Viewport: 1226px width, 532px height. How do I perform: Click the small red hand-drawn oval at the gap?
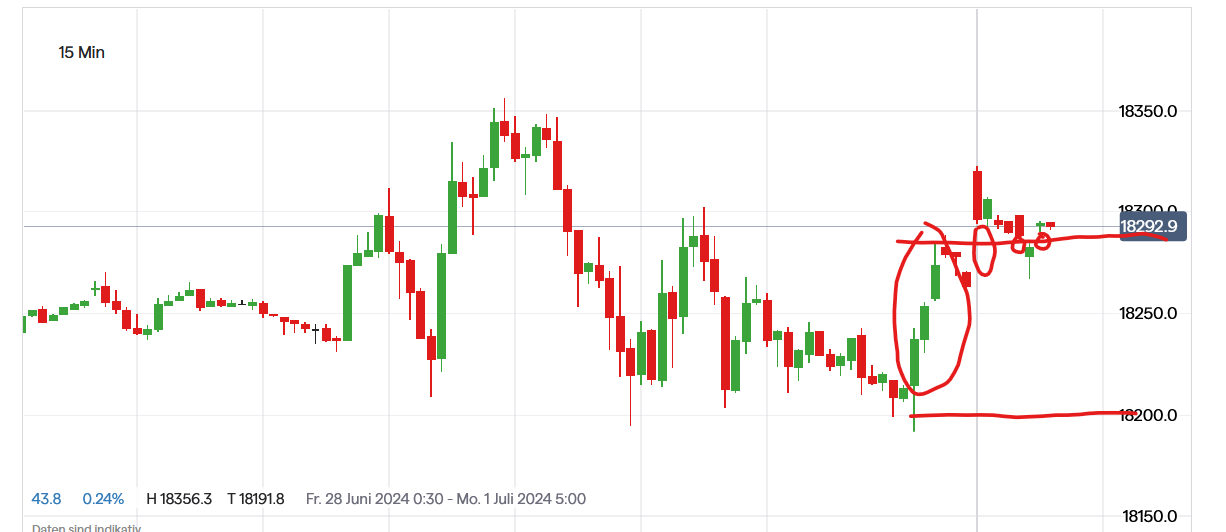(985, 250)
